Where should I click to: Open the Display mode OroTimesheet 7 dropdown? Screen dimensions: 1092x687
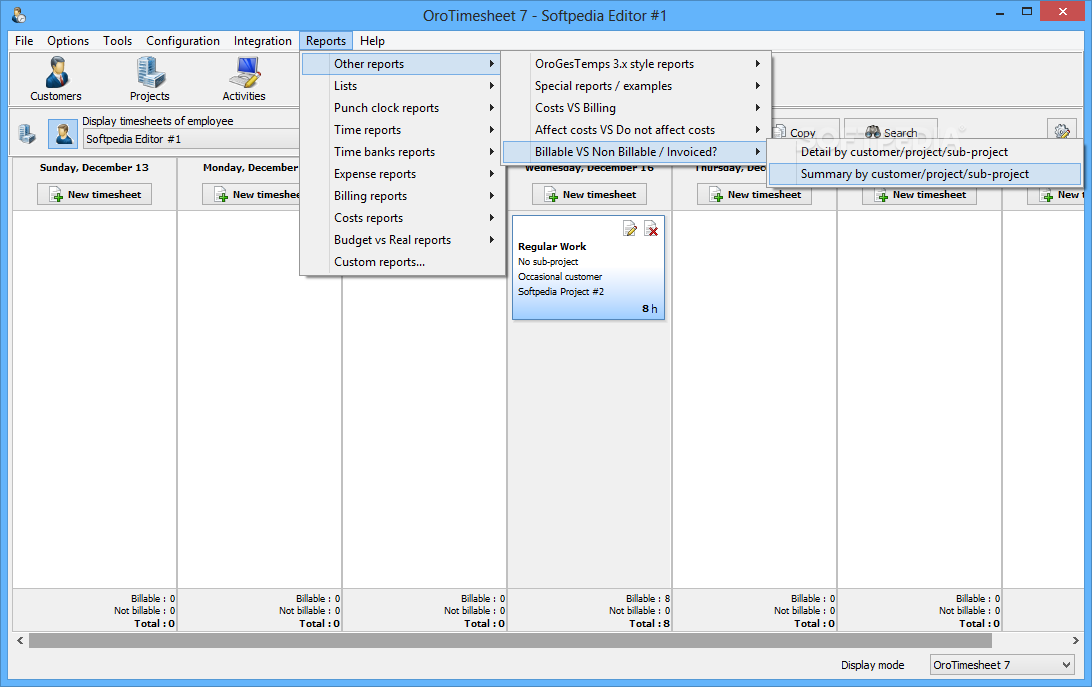(1001, 665)
